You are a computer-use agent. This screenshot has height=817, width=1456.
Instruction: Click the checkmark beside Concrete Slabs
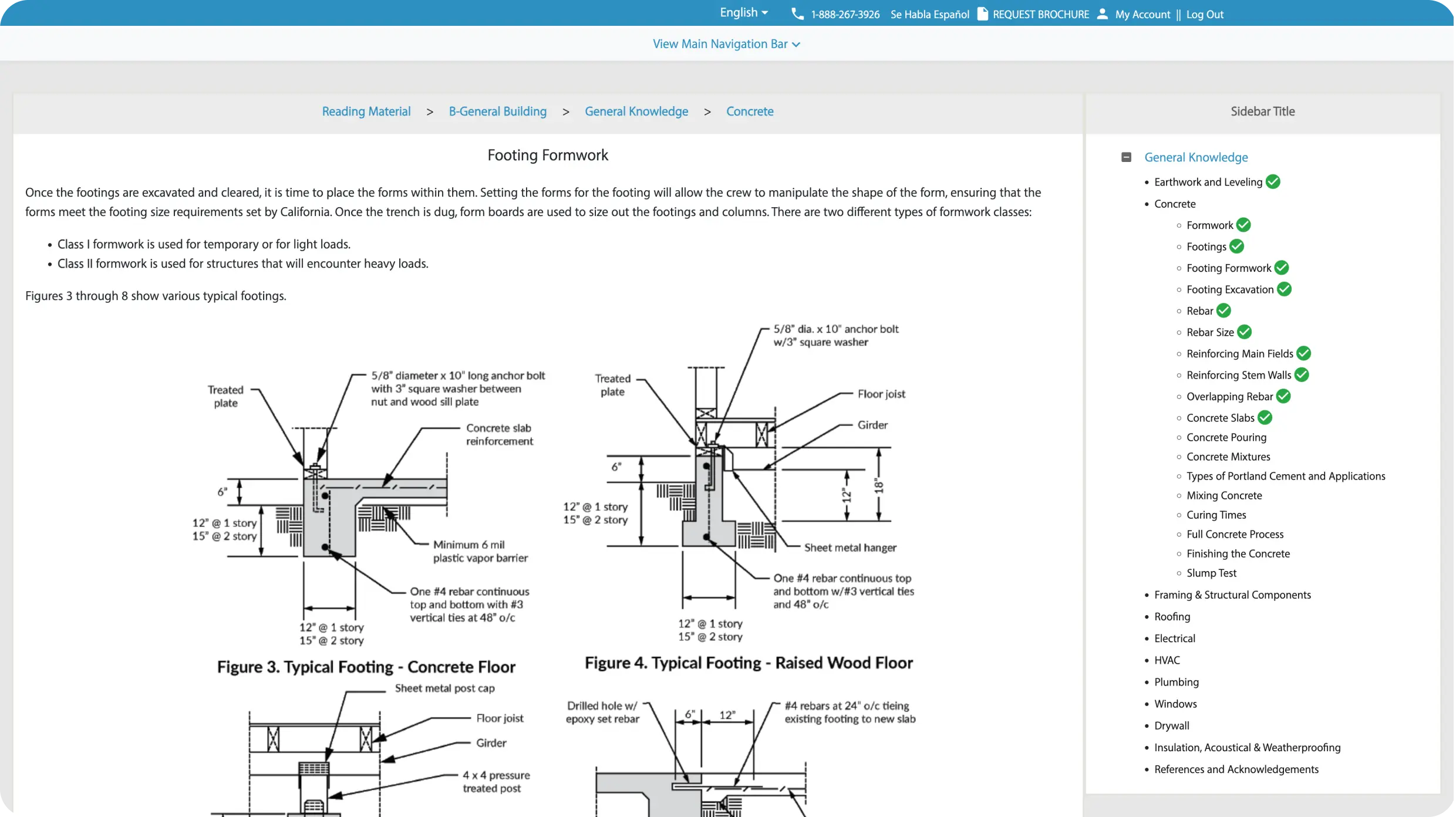(1265, 417)
